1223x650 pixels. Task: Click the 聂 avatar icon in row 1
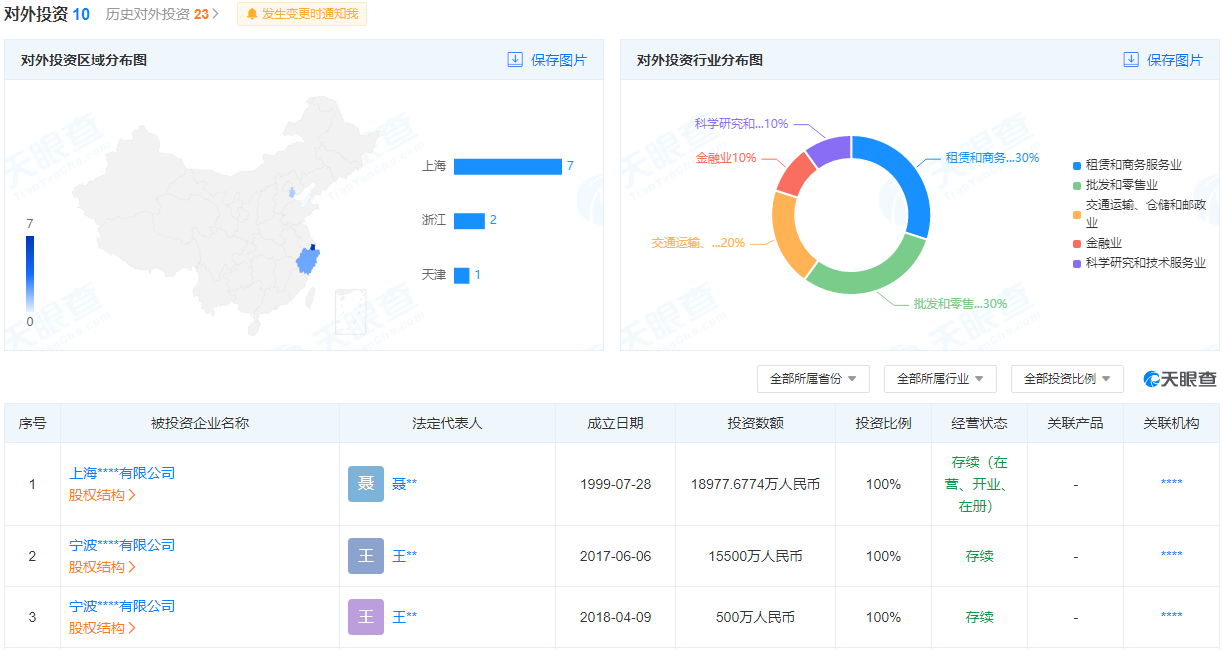tap(365, 484)
